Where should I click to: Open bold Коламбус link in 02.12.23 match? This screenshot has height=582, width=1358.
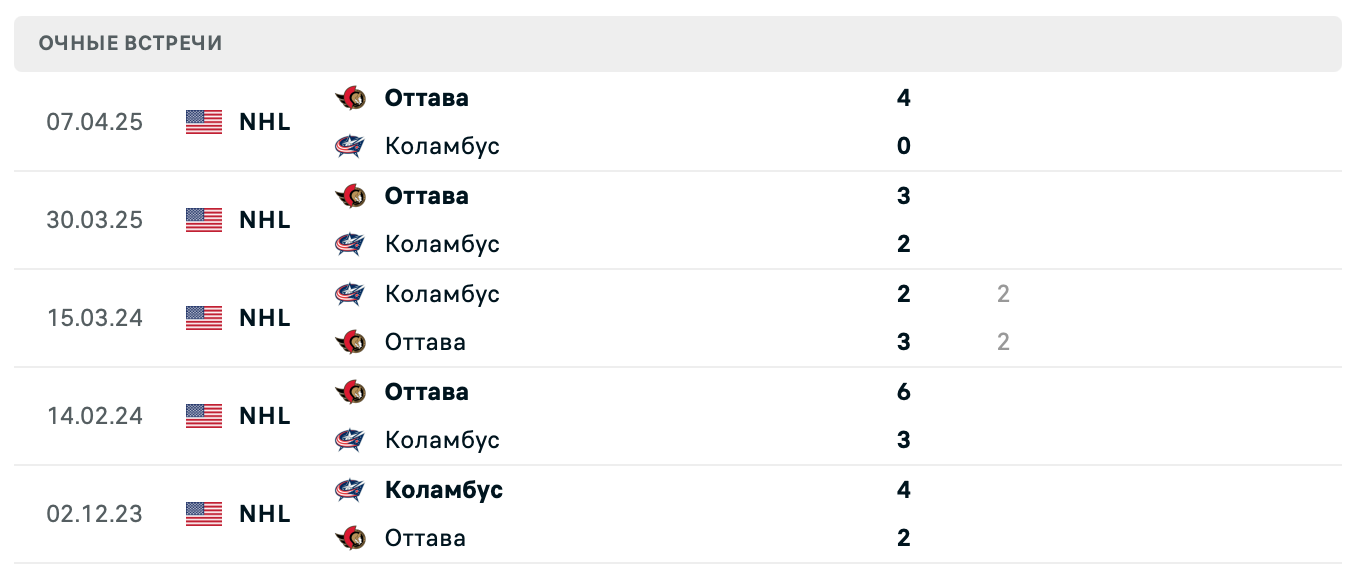click(x=443, y=490)
